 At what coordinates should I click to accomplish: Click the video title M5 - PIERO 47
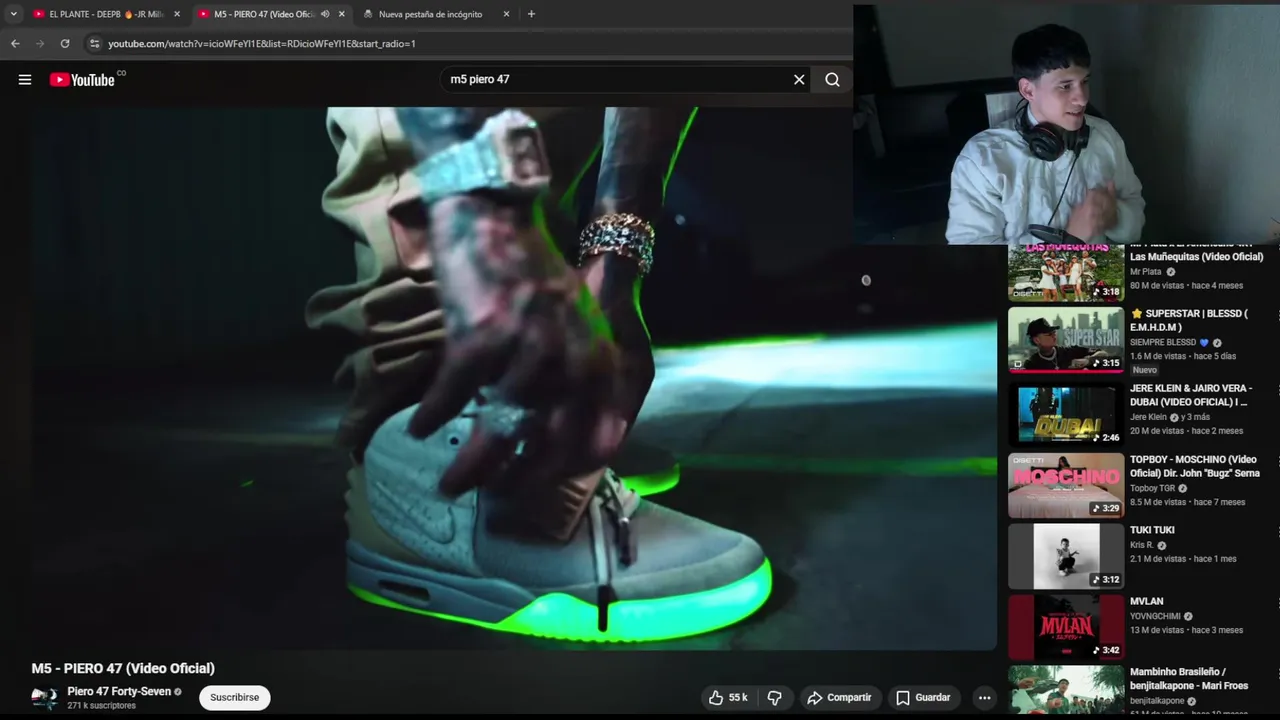click(123, 669)
